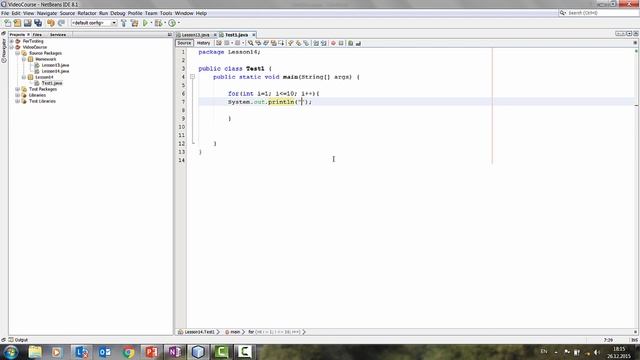Open the Tools menu
Image resolution: width=640 pixels, height=360 pixels.
click(x=166, y=13)
